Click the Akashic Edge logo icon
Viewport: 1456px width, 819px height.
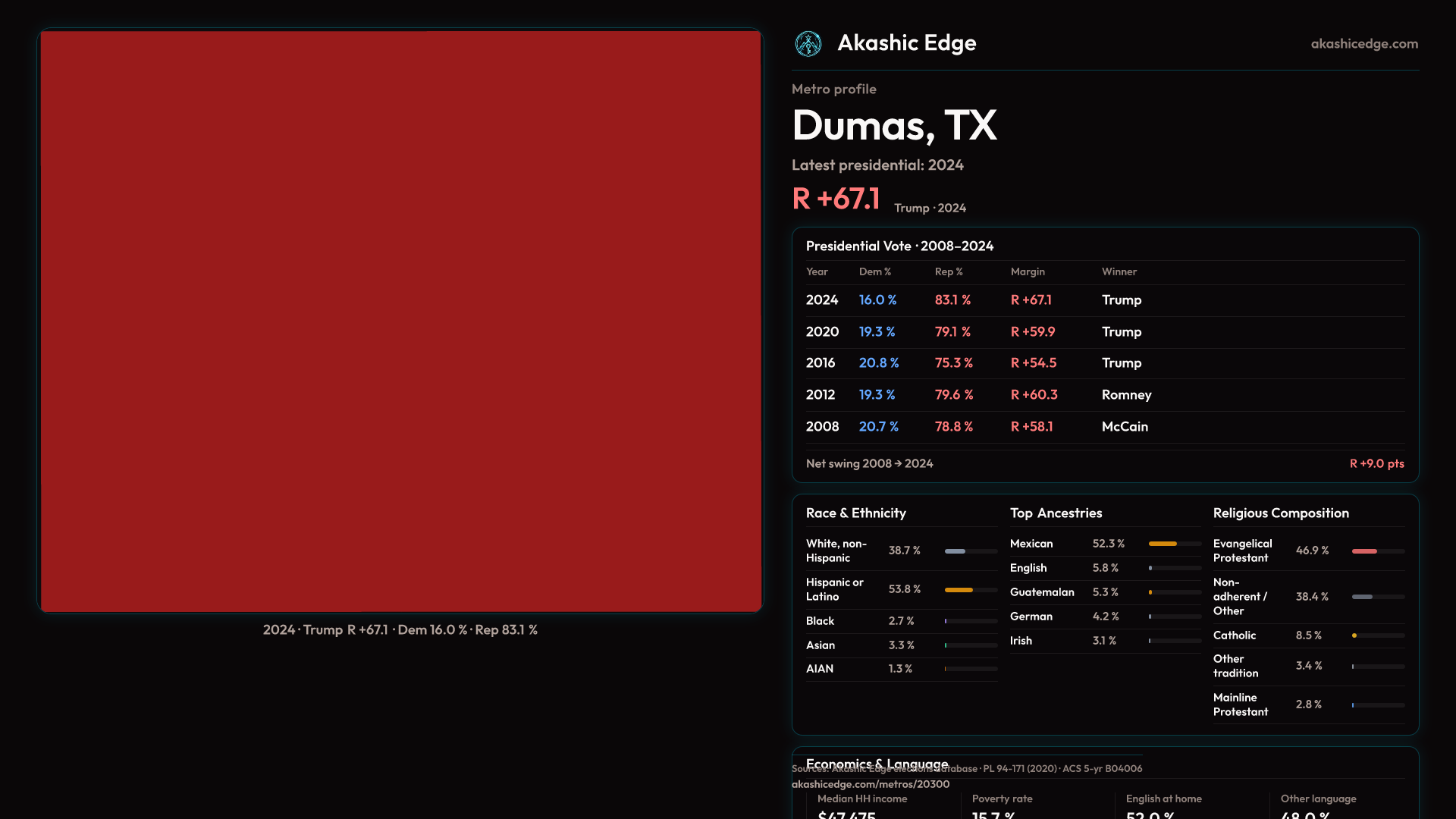pos(808,44)
